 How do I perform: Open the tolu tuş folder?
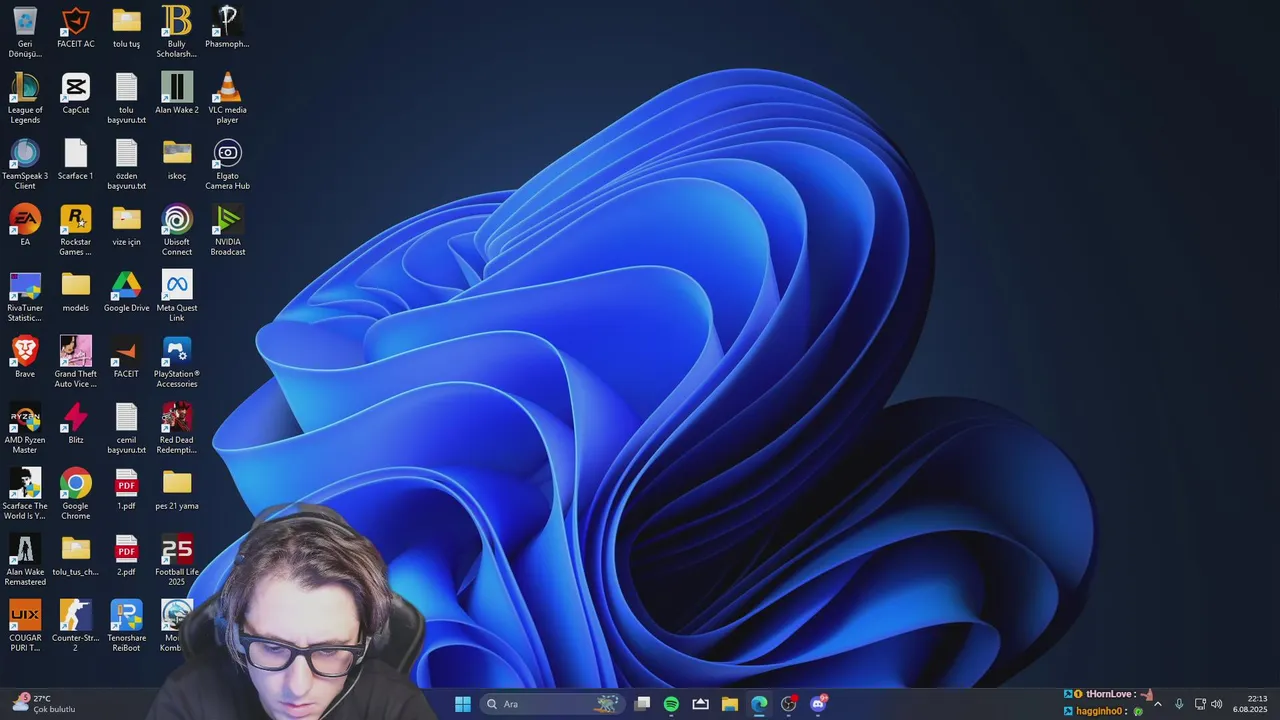coord(126,28)
